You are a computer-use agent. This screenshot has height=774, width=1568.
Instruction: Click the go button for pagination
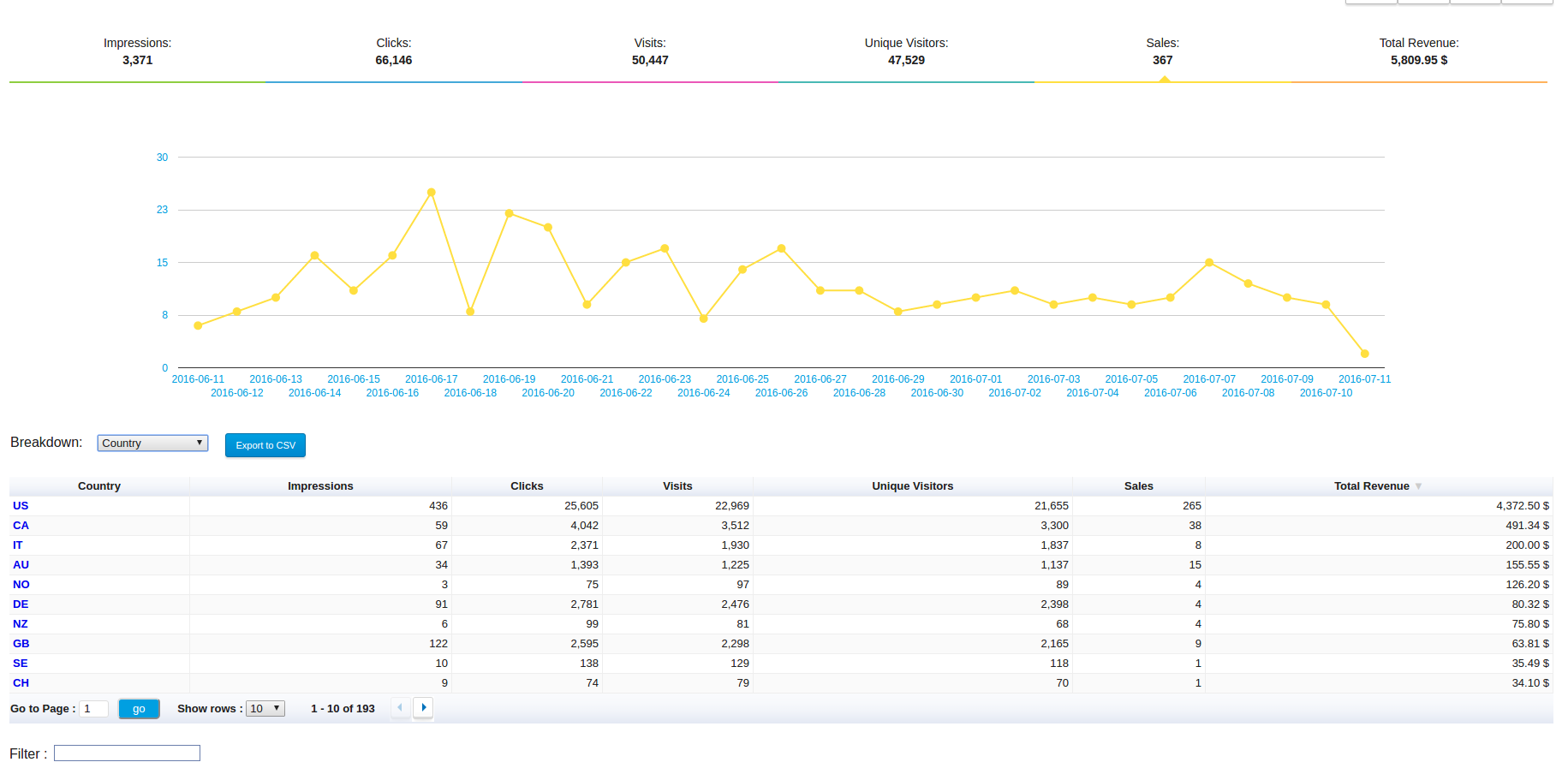tap(139, 709)
